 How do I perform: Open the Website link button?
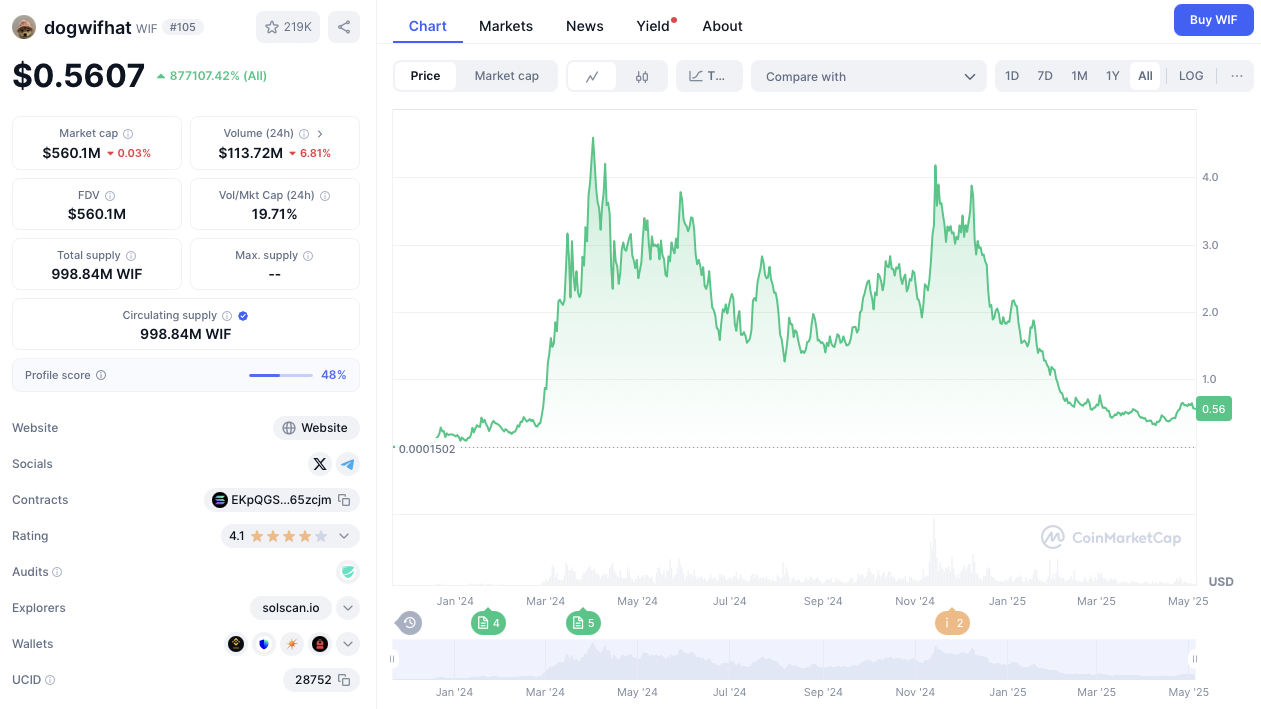[x=316, y=428]
